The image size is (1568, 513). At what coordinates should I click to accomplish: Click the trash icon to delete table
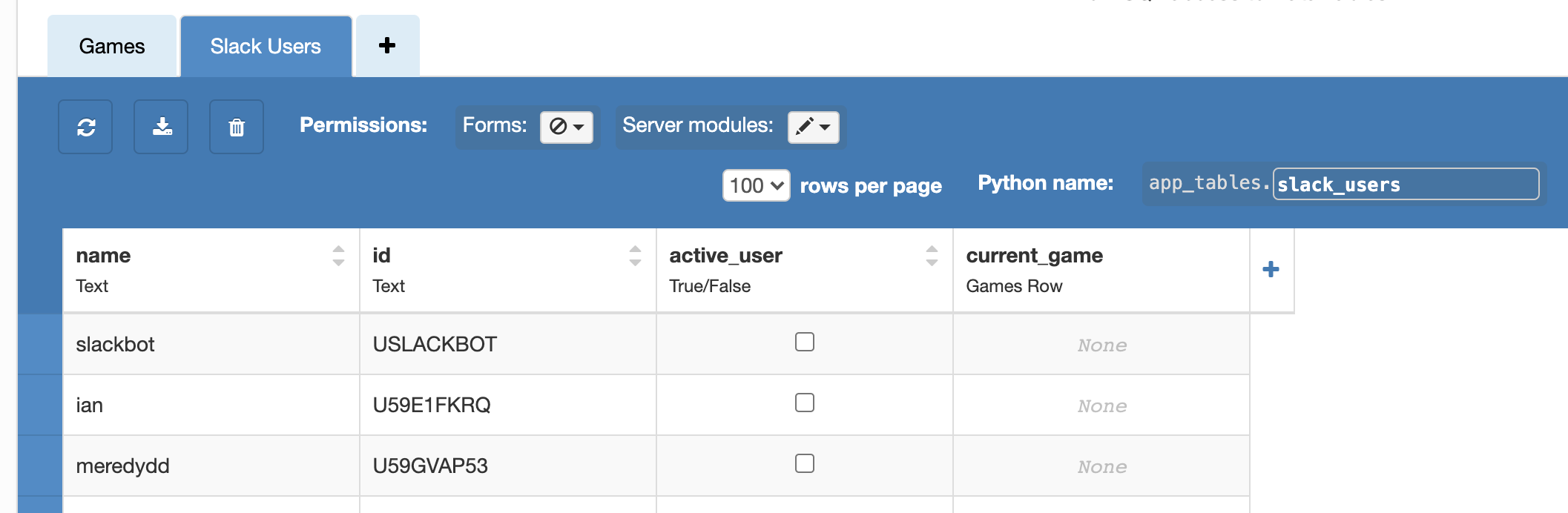[x=237, y=127]
